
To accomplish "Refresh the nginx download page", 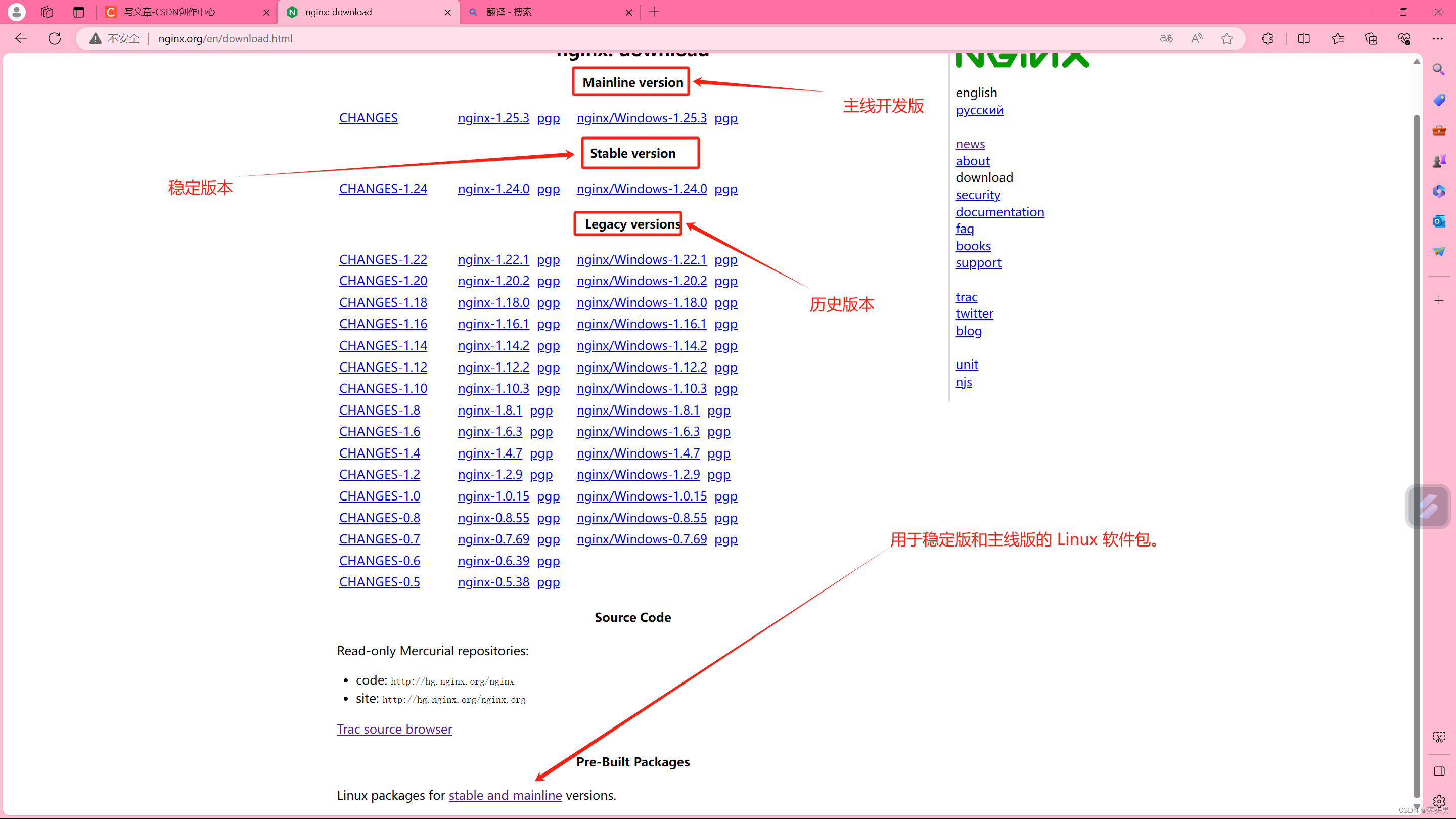I will pos(54,38).
